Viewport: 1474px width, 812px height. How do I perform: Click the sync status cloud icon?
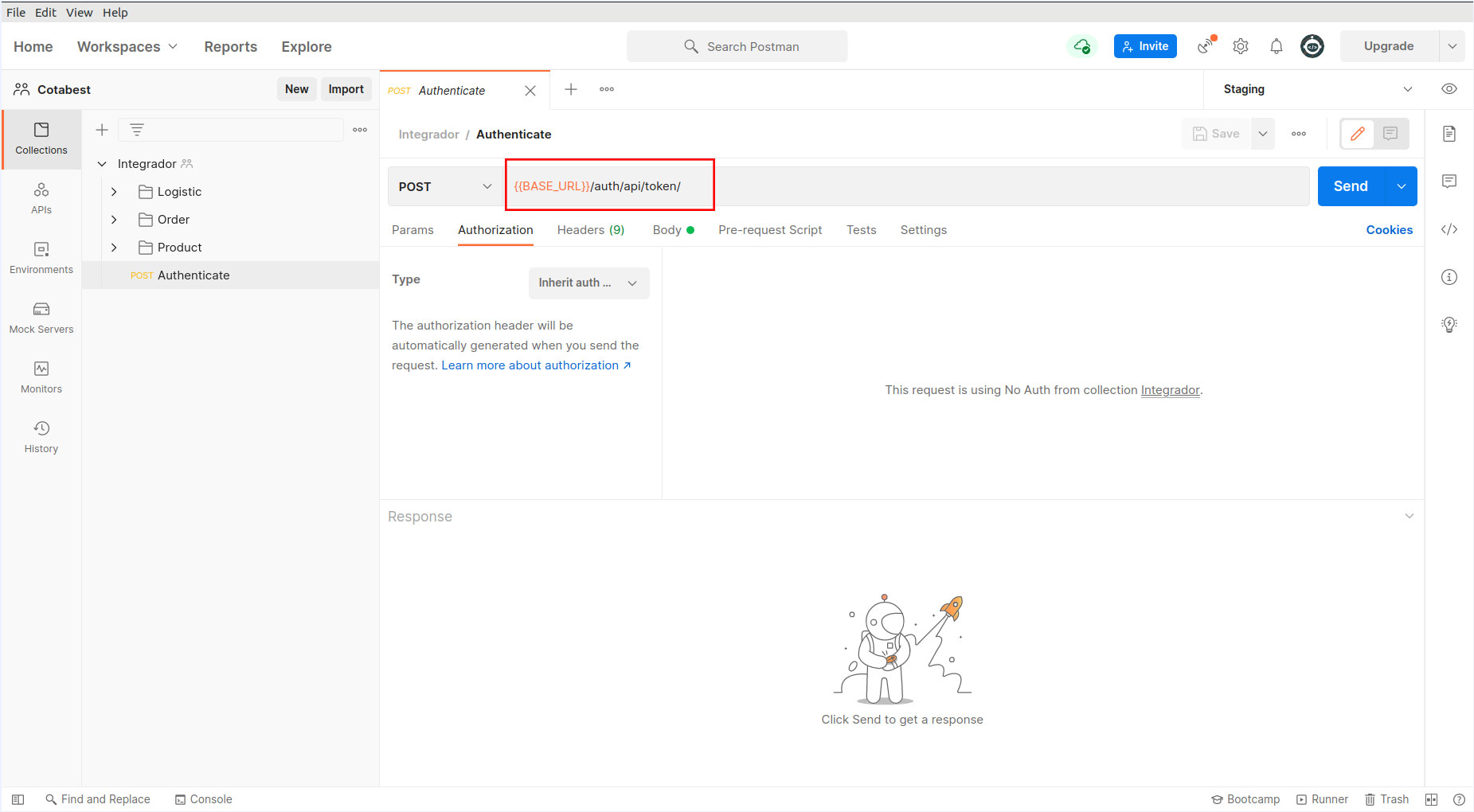[1081, 46]
